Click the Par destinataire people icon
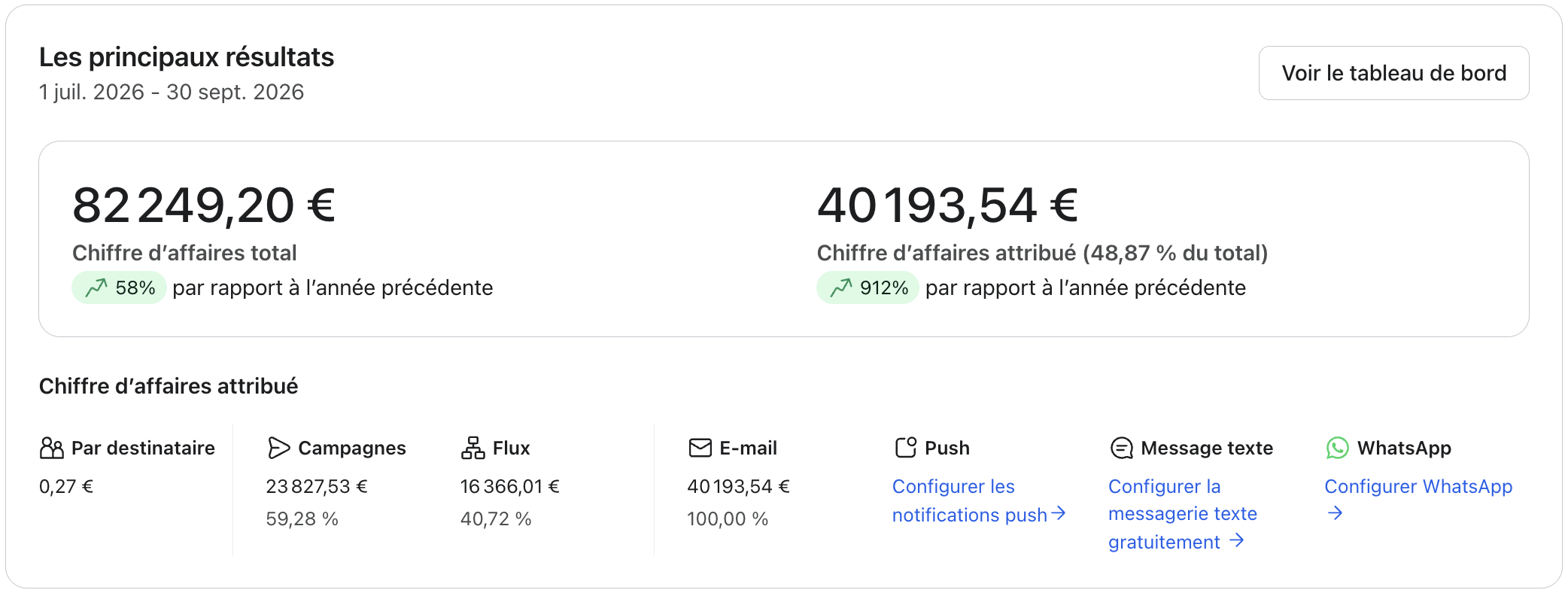Image resolution: width=1568 pixels, height=593 pixels. point(51,449)
